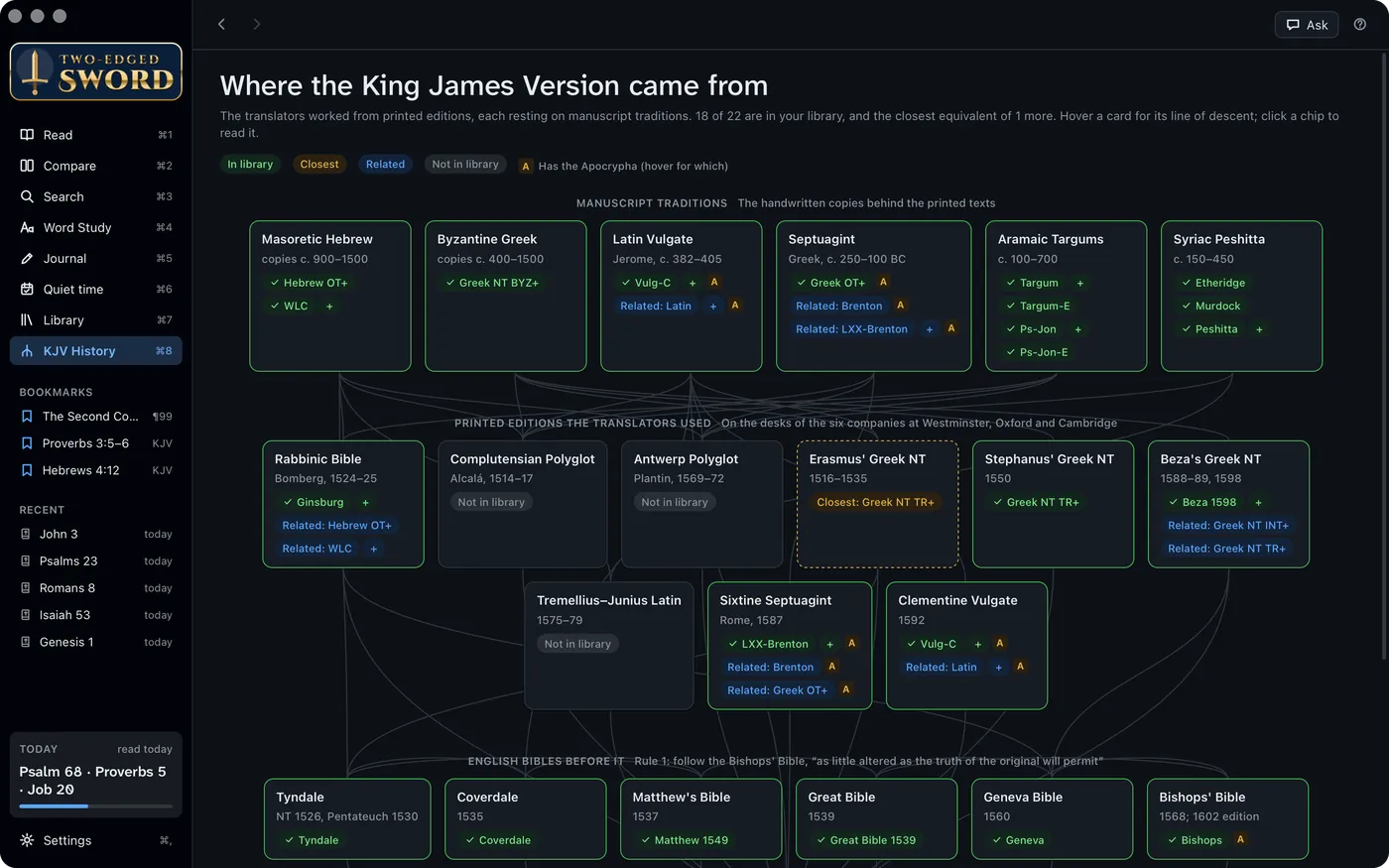Open recent passage Isaiah 53
The height and width of the screenshot is (868, 1389).
96,615
